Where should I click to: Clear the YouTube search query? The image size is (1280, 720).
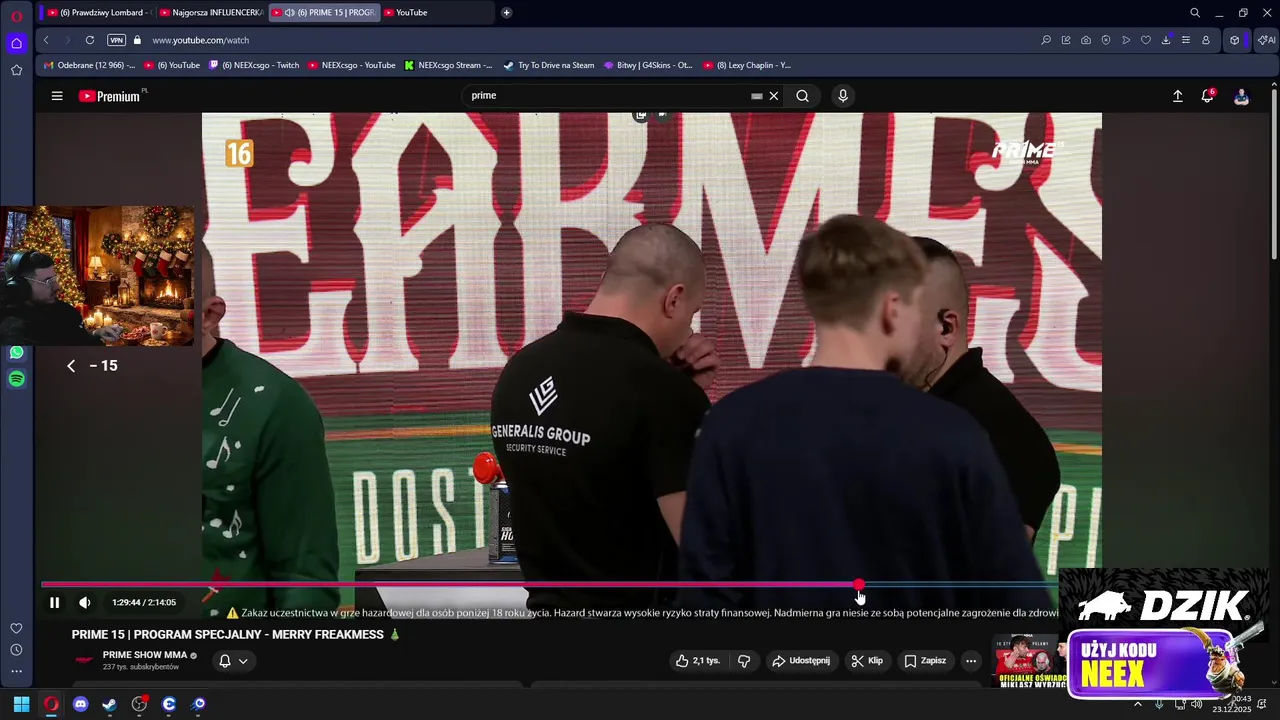point(773,96)
